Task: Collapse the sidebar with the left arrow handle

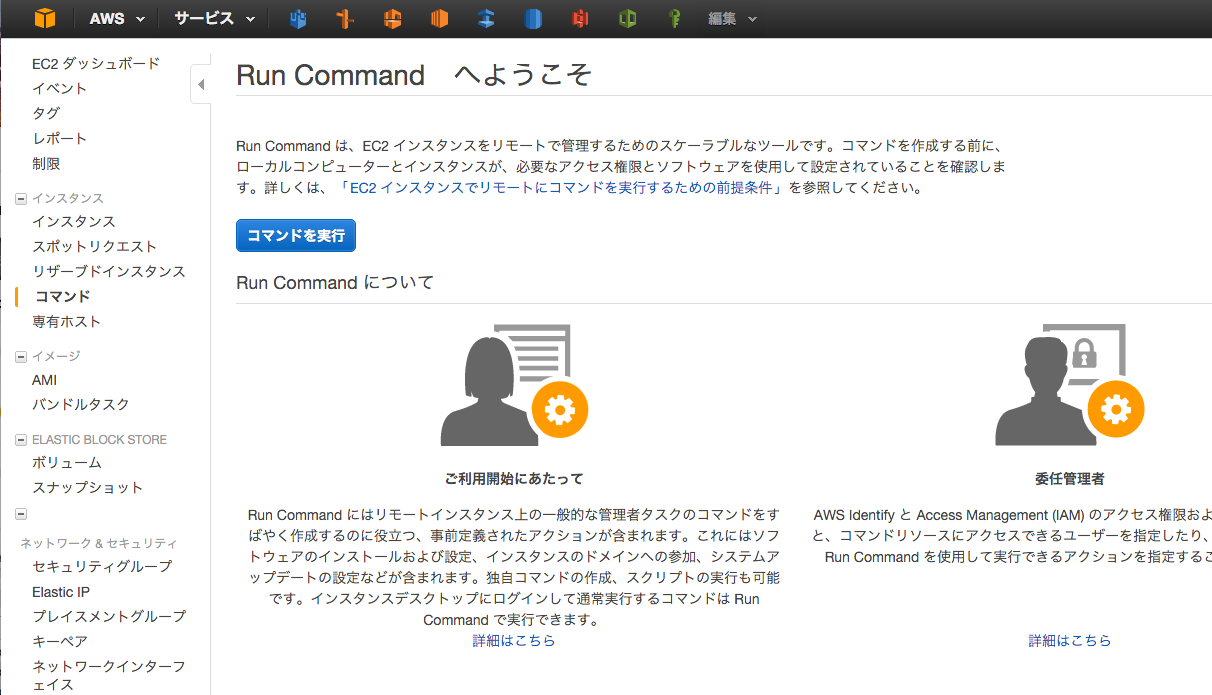Action: pos(201,85)
